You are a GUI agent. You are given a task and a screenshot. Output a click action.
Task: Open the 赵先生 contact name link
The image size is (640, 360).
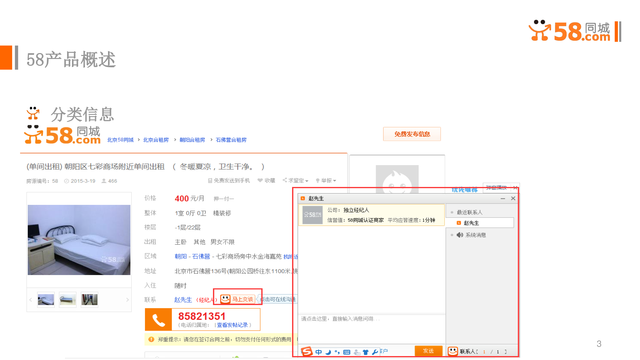pyautogui.click(x=183, y=300)
